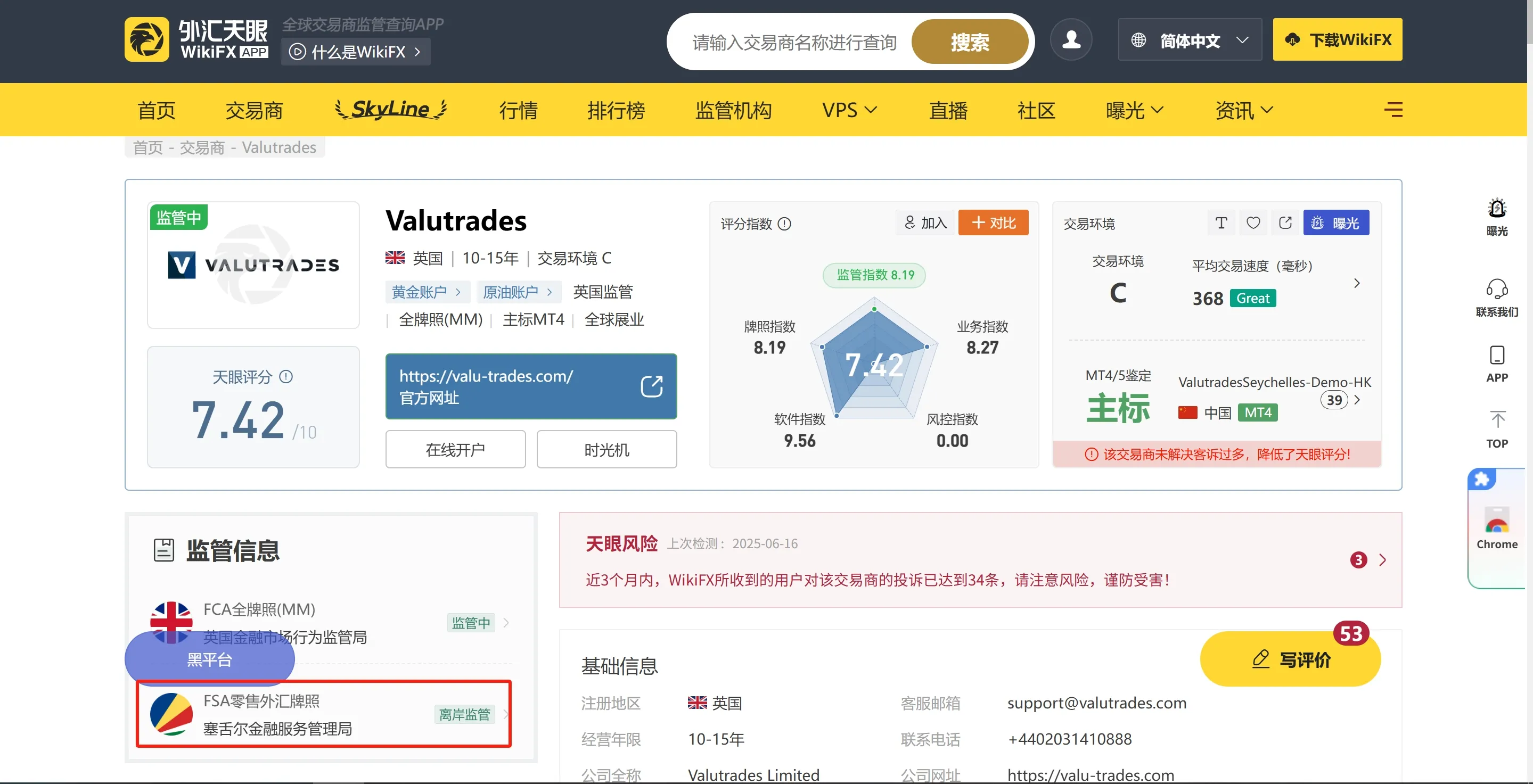The width and height of the screenshot is (1533, 784).
Task: Click the https://valu-trades.com company URL
Action: coord(1091,775)
